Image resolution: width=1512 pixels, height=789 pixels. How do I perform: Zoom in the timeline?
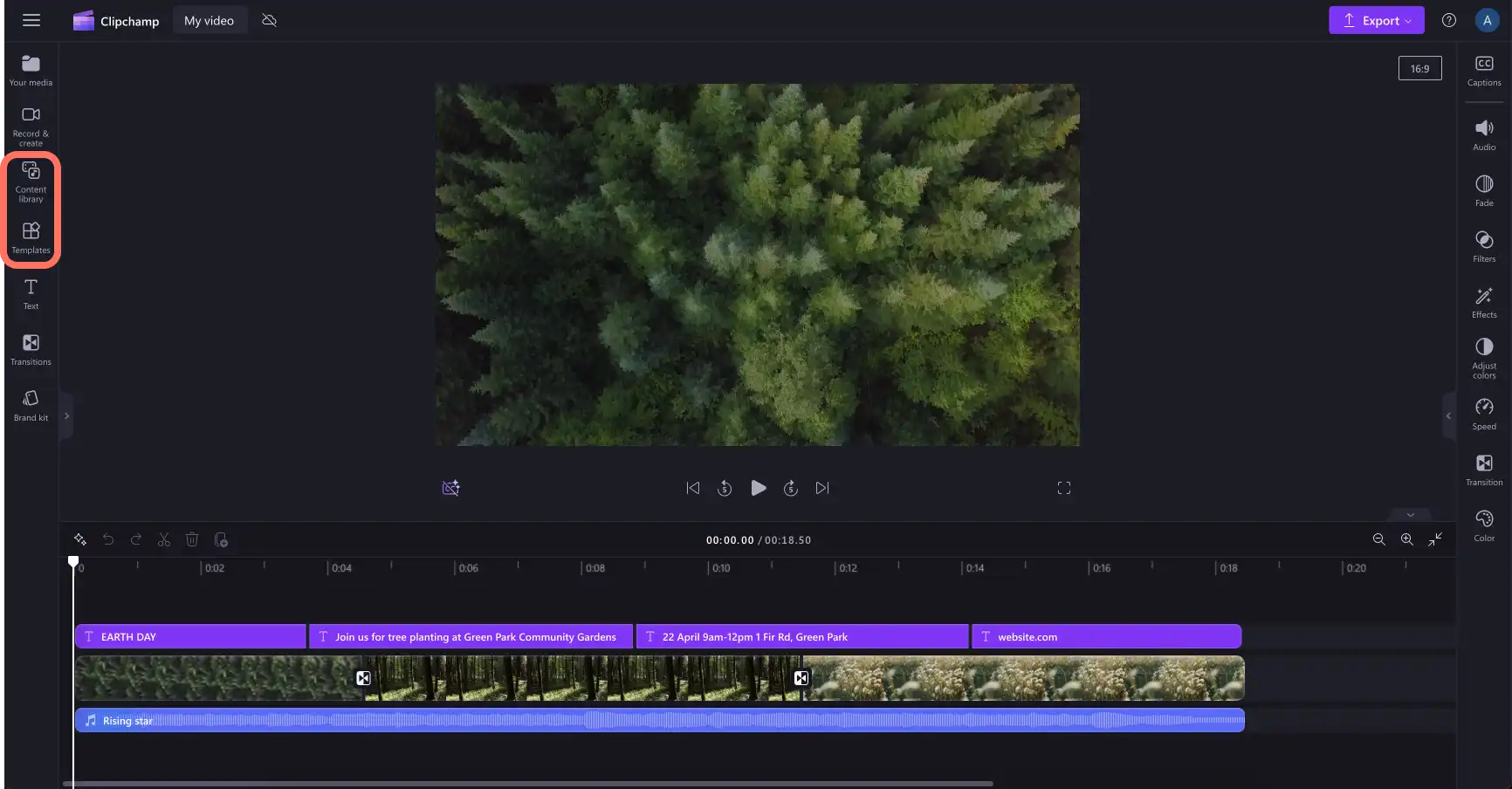tap(1407, 539)
